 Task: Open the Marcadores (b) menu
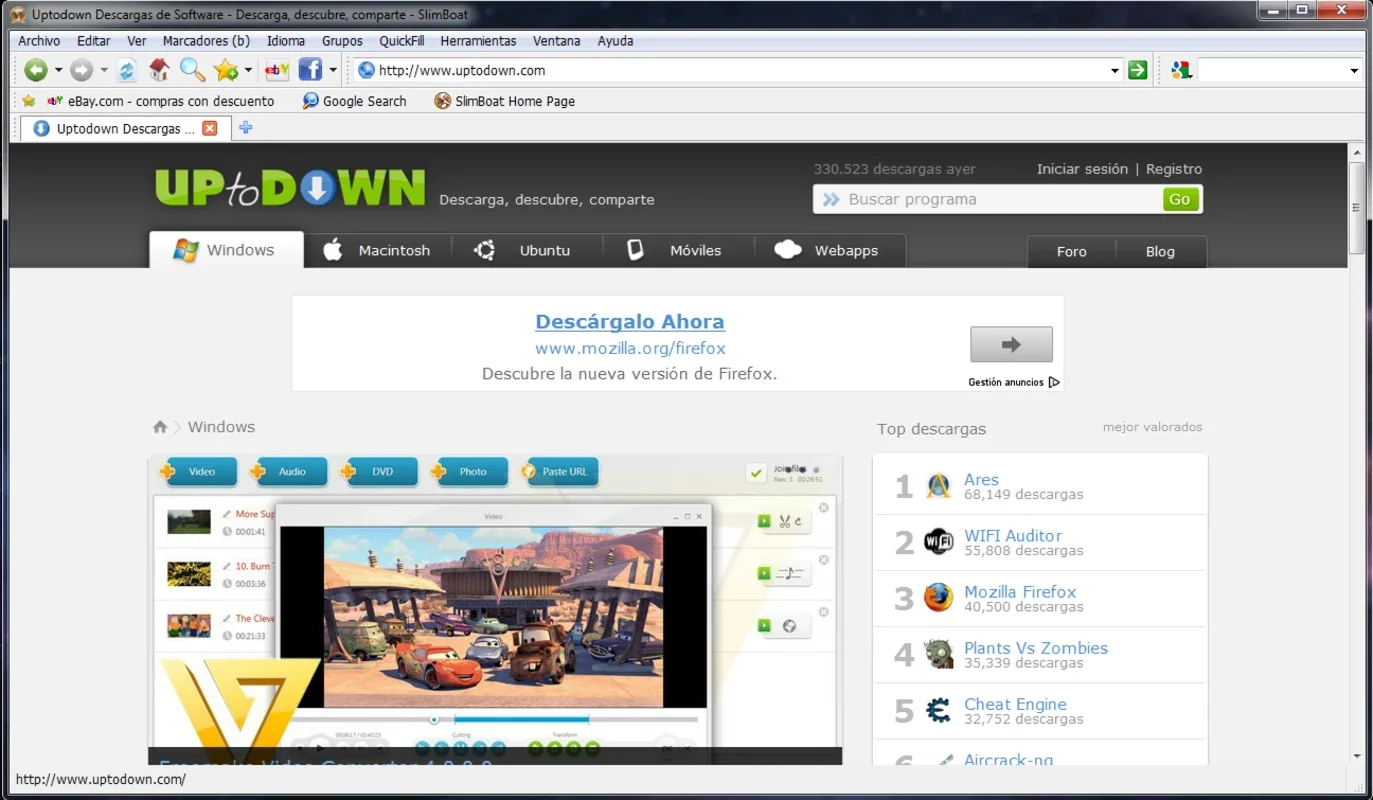tap(206, 41)
